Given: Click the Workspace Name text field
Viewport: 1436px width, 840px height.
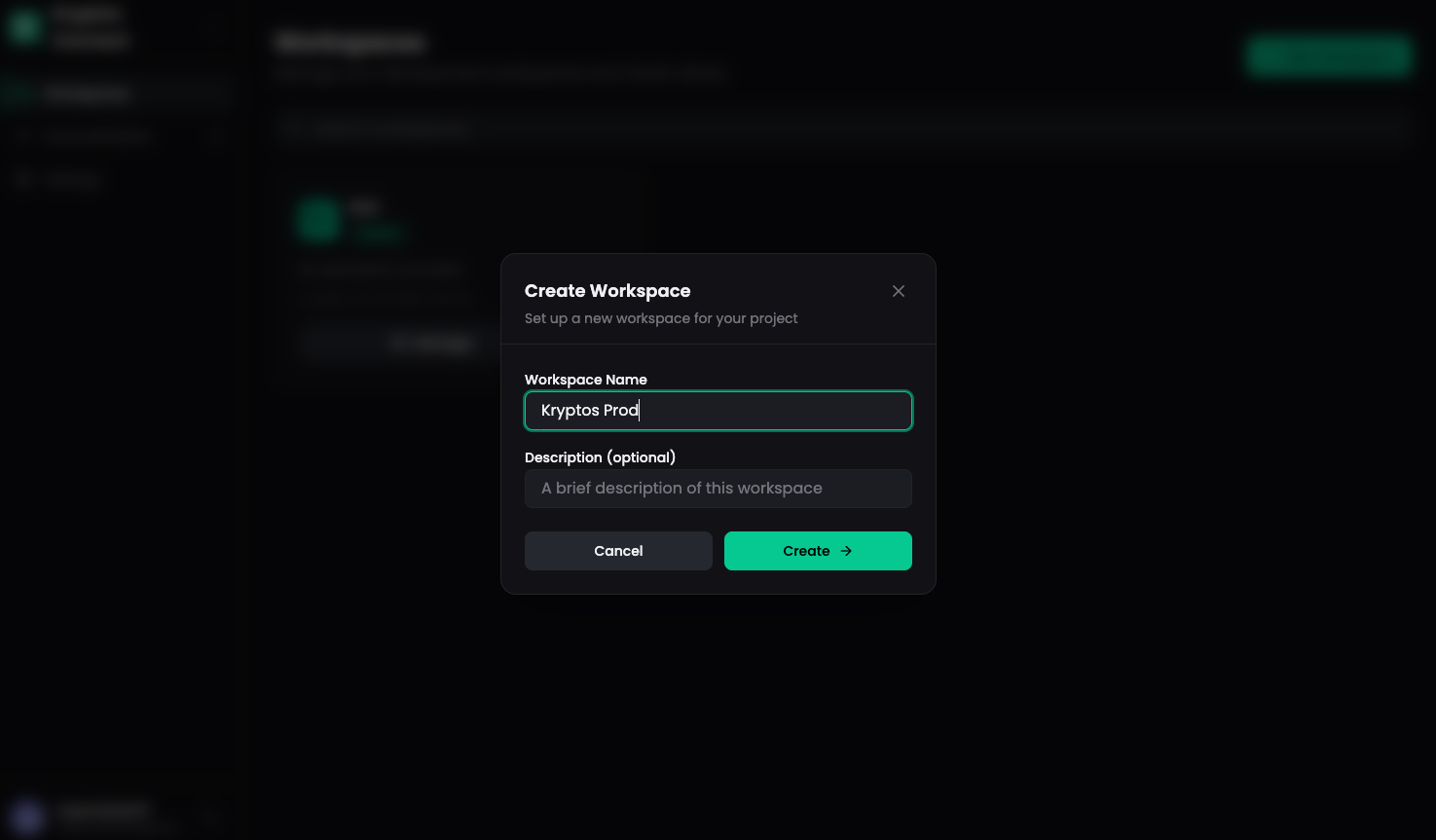Looking at the screenshot, I should click(718, 411).
